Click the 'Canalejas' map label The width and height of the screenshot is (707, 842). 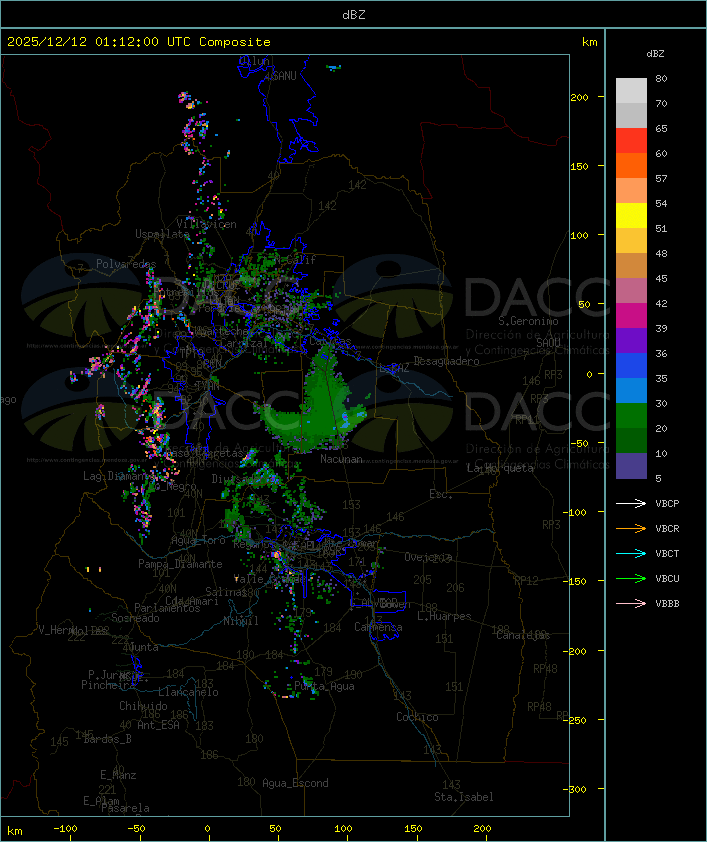pos(523,635)
